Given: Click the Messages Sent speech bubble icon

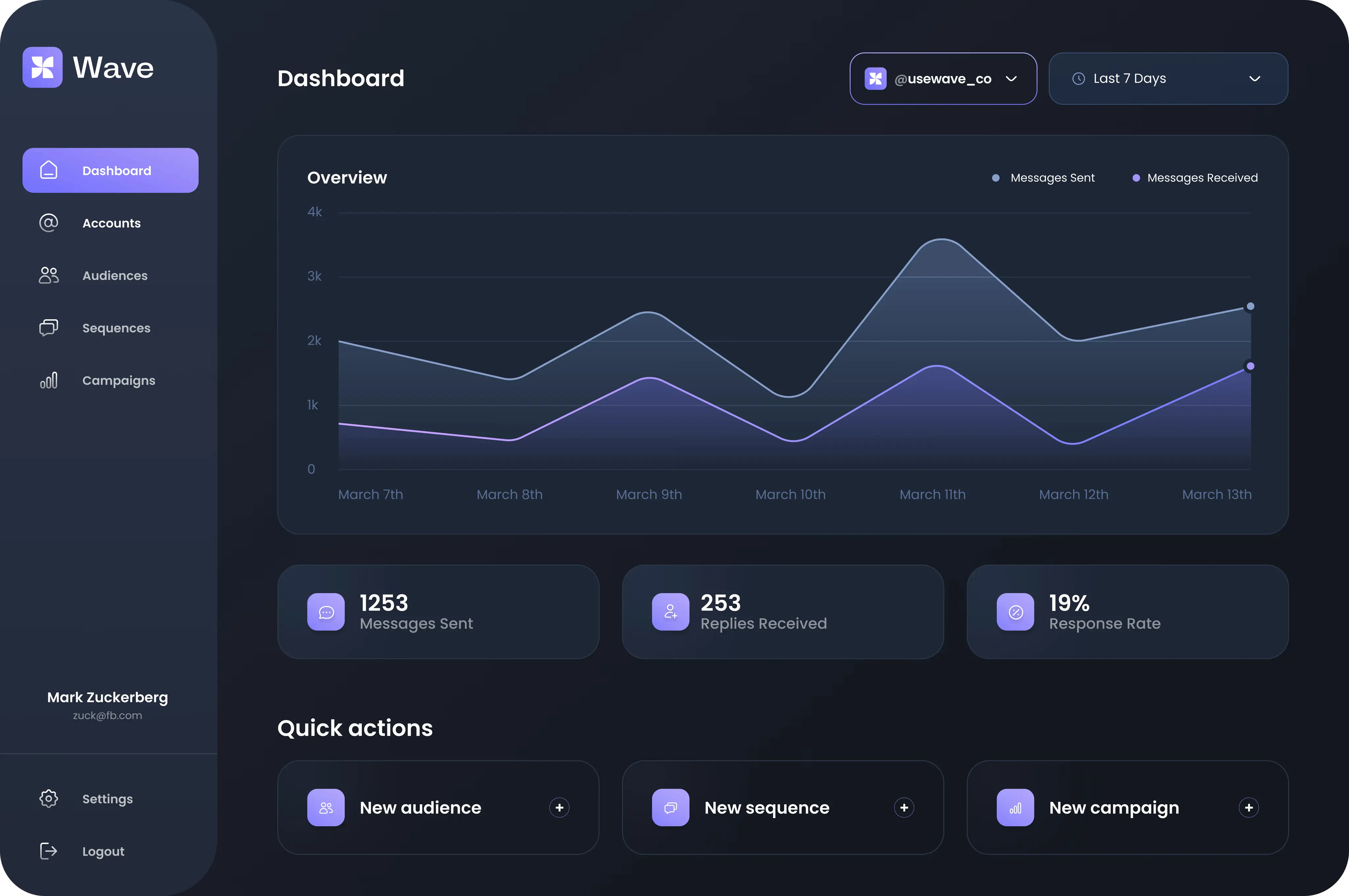Looking at the screenshot, I should [325, 611].
